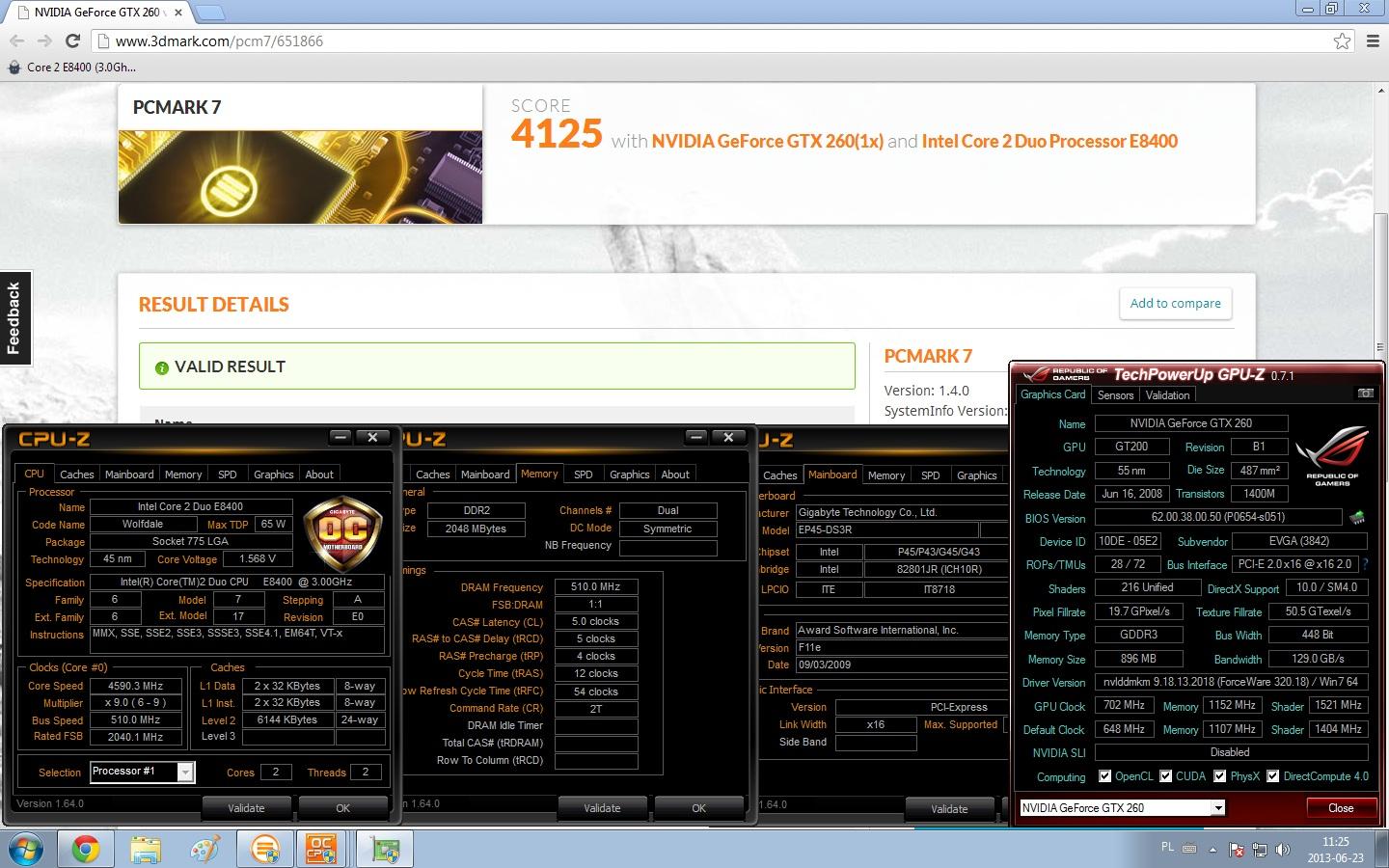Click Validate in leftmost CPU-Z window
The width and height of the screenshot is (1389, 868).
coord(246,808)
